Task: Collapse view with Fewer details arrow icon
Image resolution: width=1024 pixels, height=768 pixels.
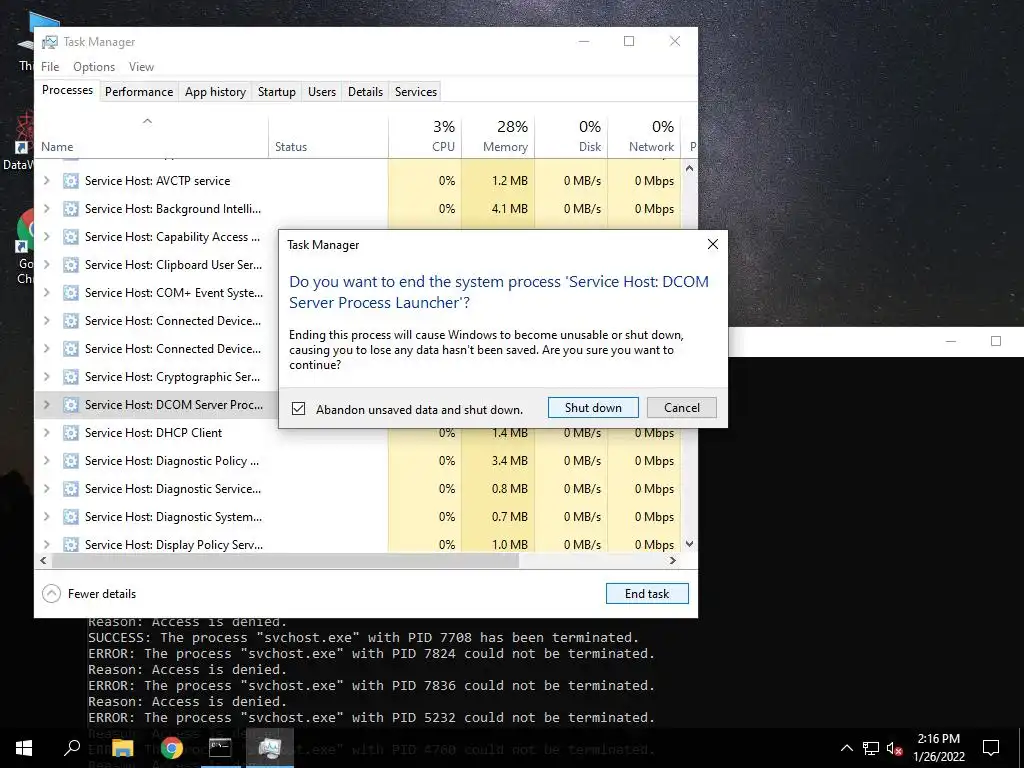Action: pos(51,594)
